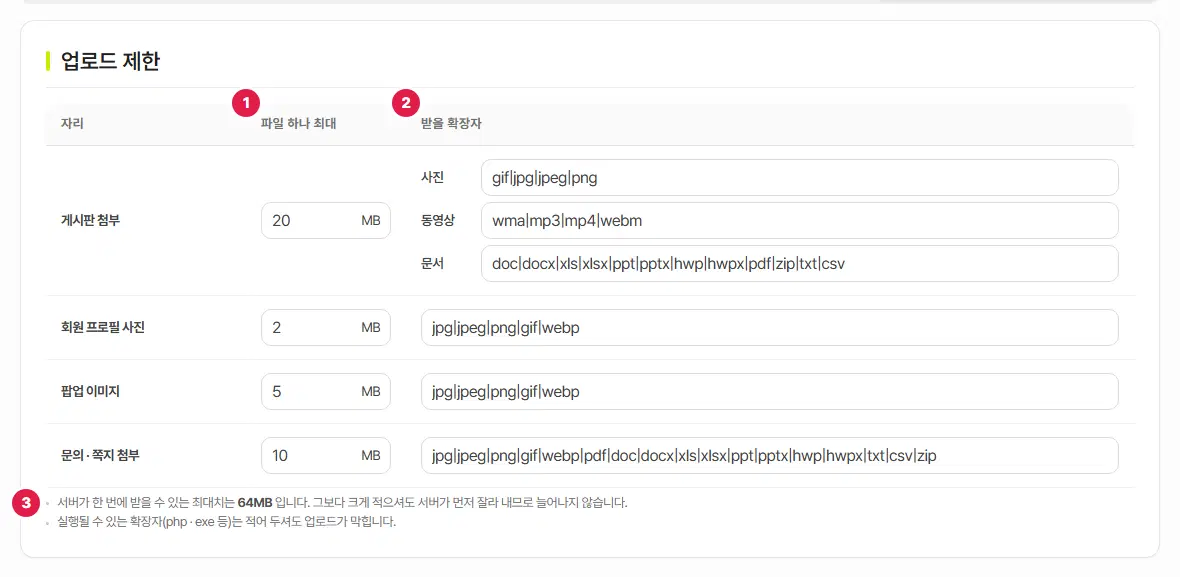Image resolution: width=1180 pixels, height=577 pixels.
Task: Edit 회원 프로필 사진 extensions field
Action: (x=770, y=327)
